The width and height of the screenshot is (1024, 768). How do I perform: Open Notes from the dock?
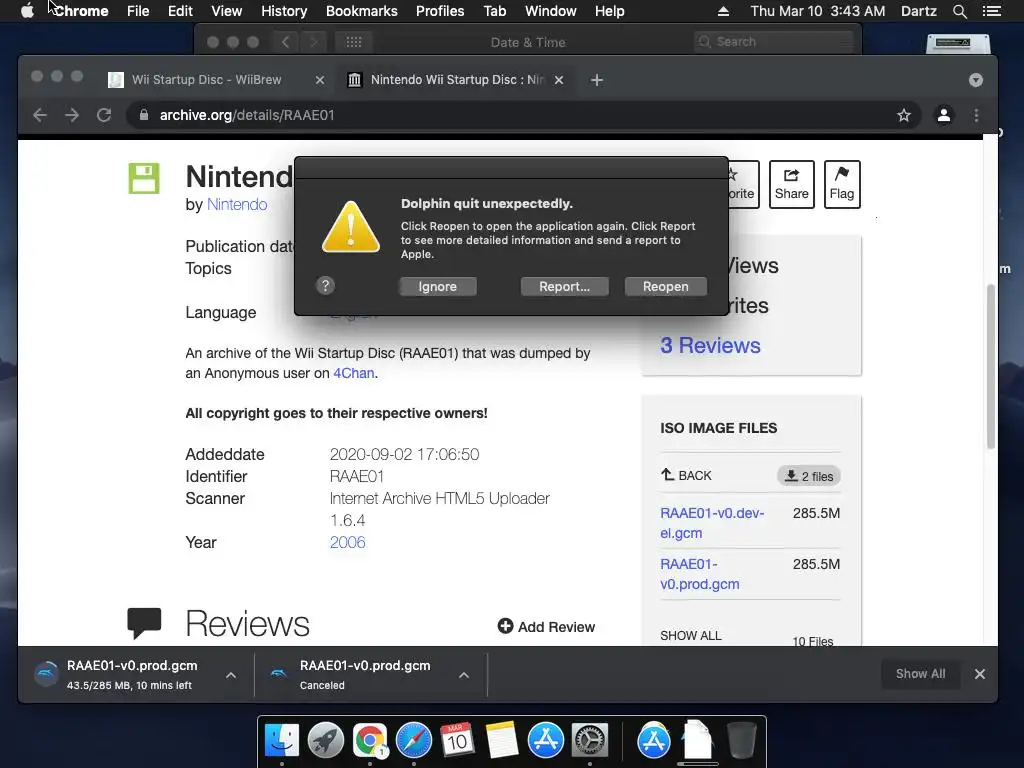pos(502,741)
